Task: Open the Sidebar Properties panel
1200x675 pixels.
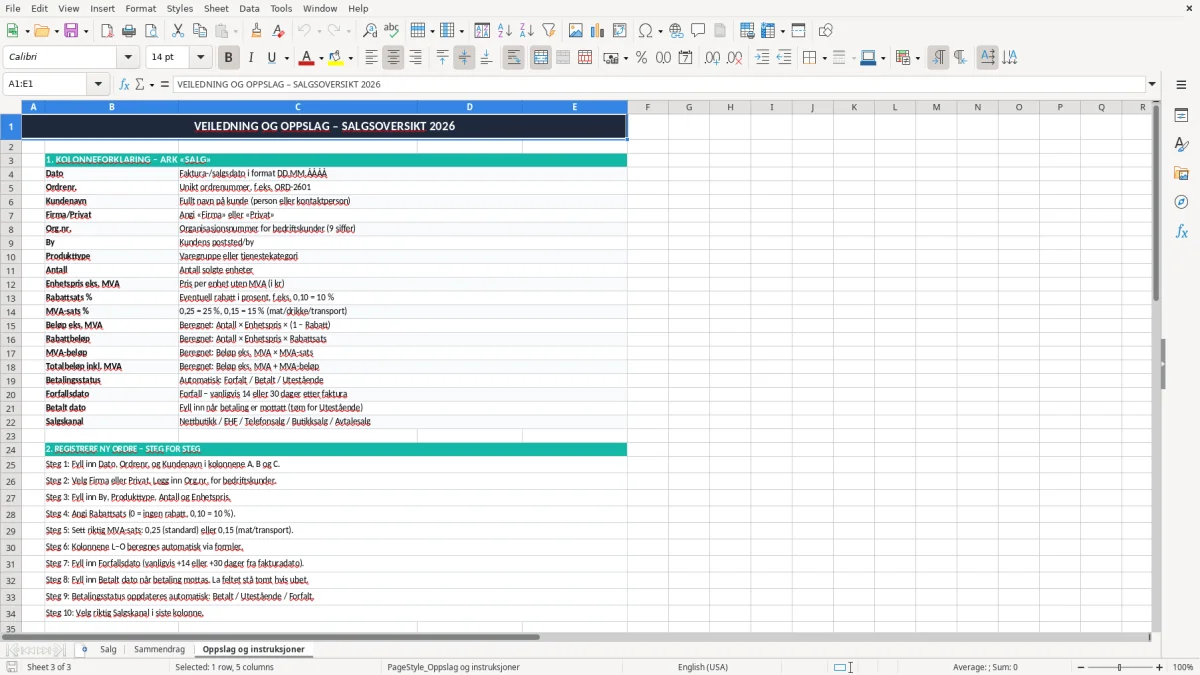Action: pos(1181,116)
